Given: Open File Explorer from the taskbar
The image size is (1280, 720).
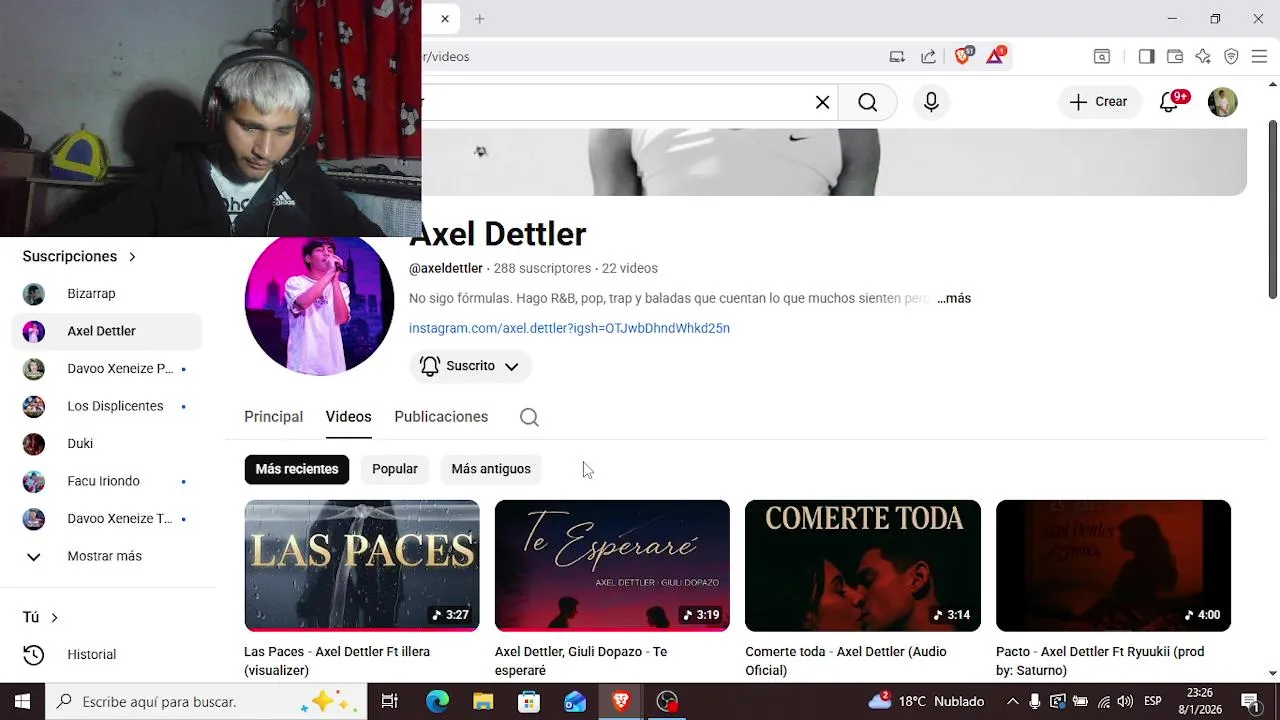Looking at the screenshot, I should click(483, 702).
